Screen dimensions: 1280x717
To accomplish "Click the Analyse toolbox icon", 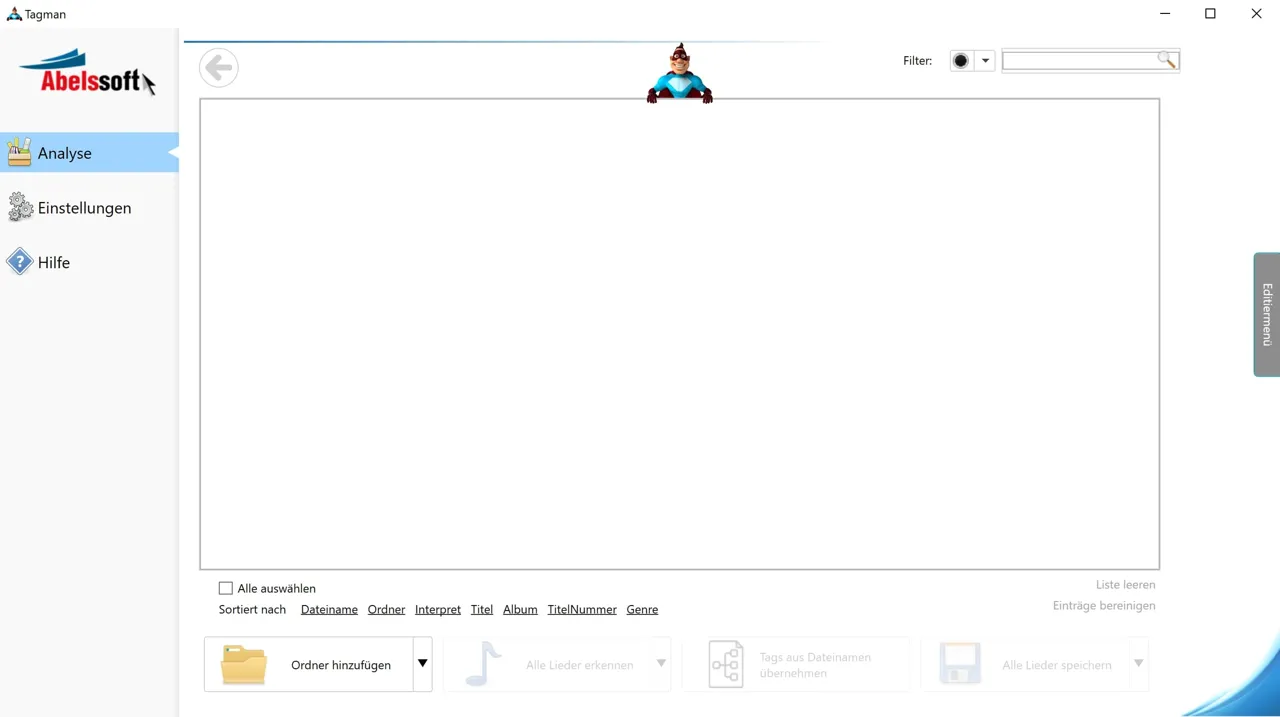I will click(x=19, y=153).
